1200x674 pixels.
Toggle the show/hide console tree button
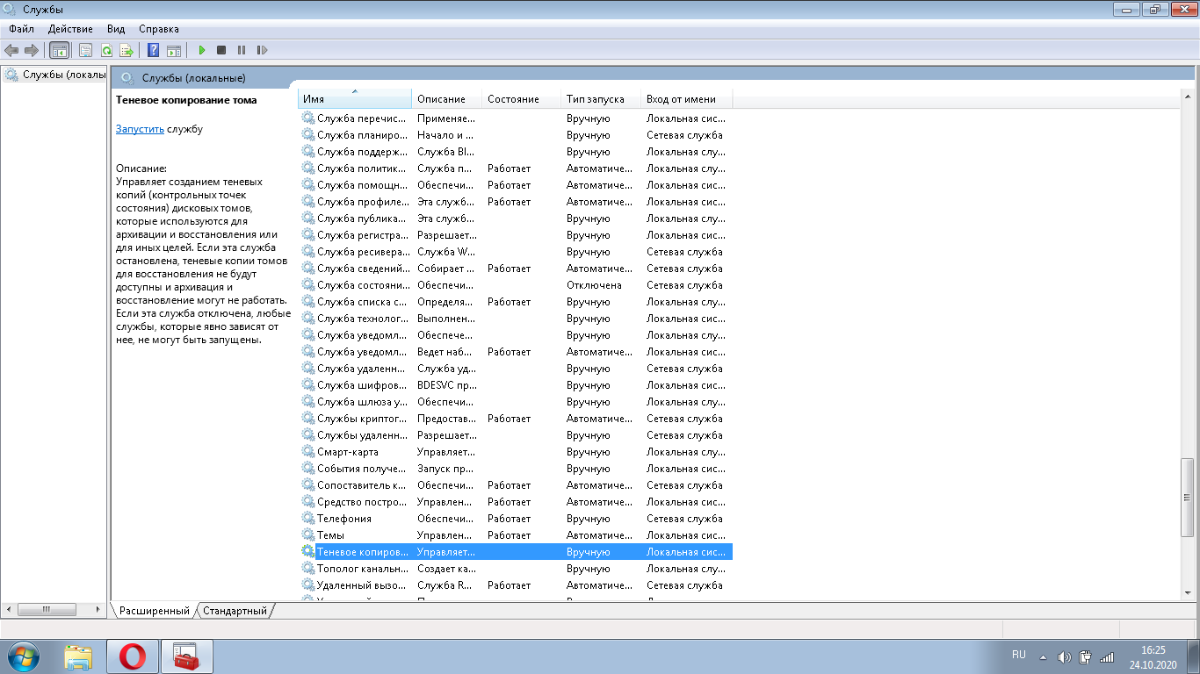60,50
